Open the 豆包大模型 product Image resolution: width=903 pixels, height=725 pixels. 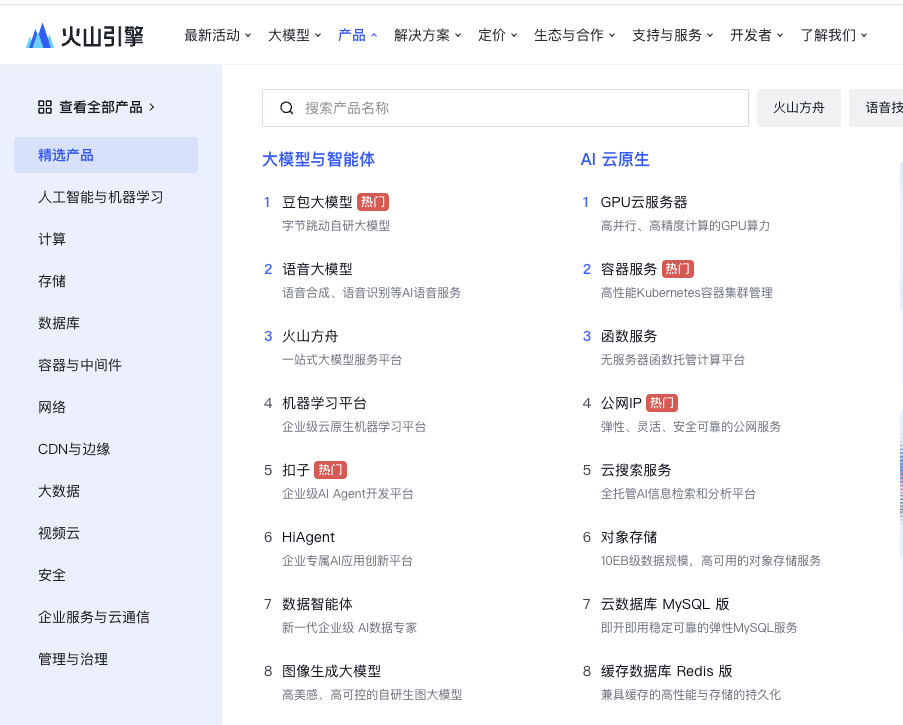click(317, 202)
